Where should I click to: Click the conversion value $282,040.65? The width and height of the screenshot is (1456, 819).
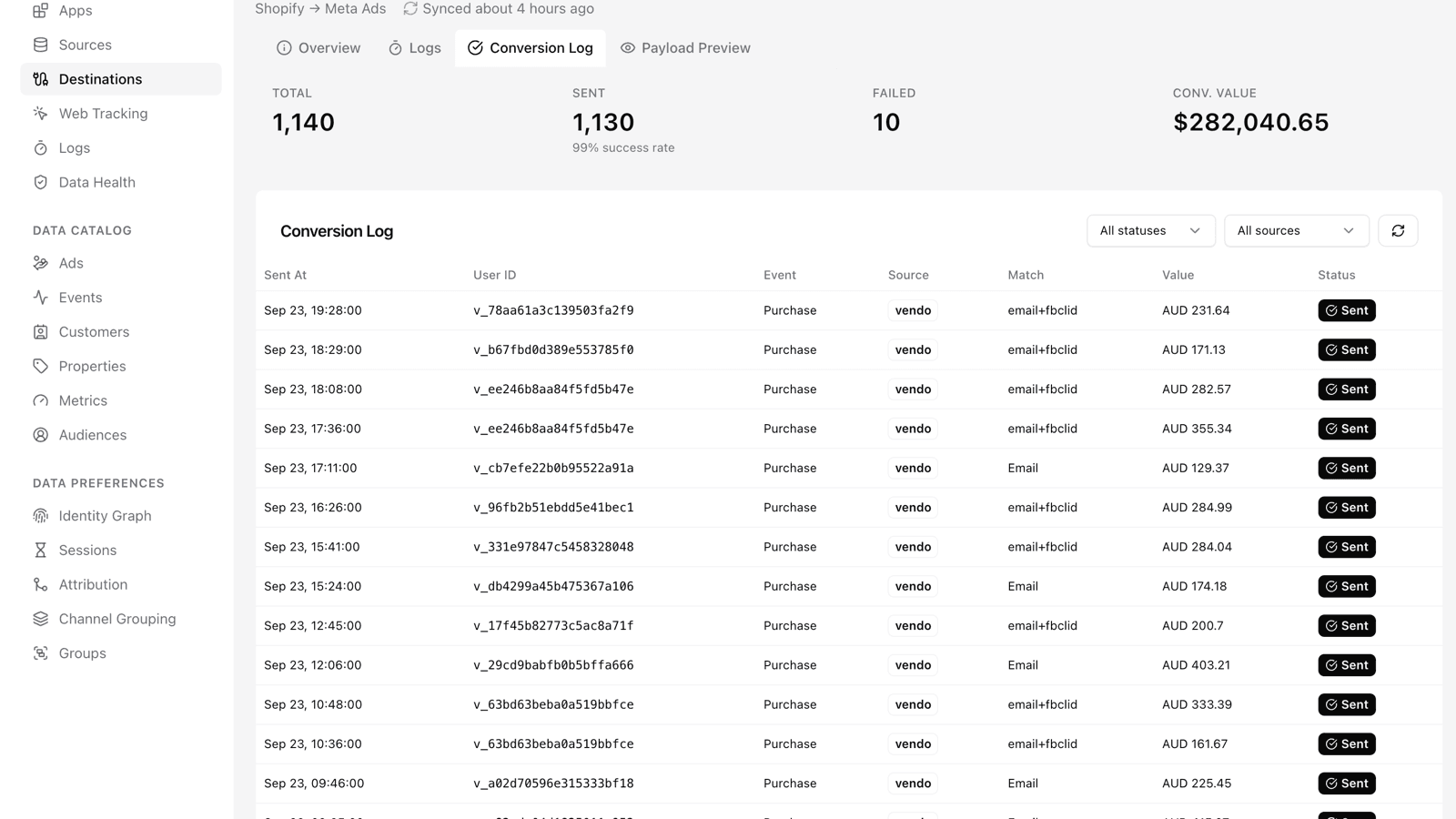pos(1251,122)
